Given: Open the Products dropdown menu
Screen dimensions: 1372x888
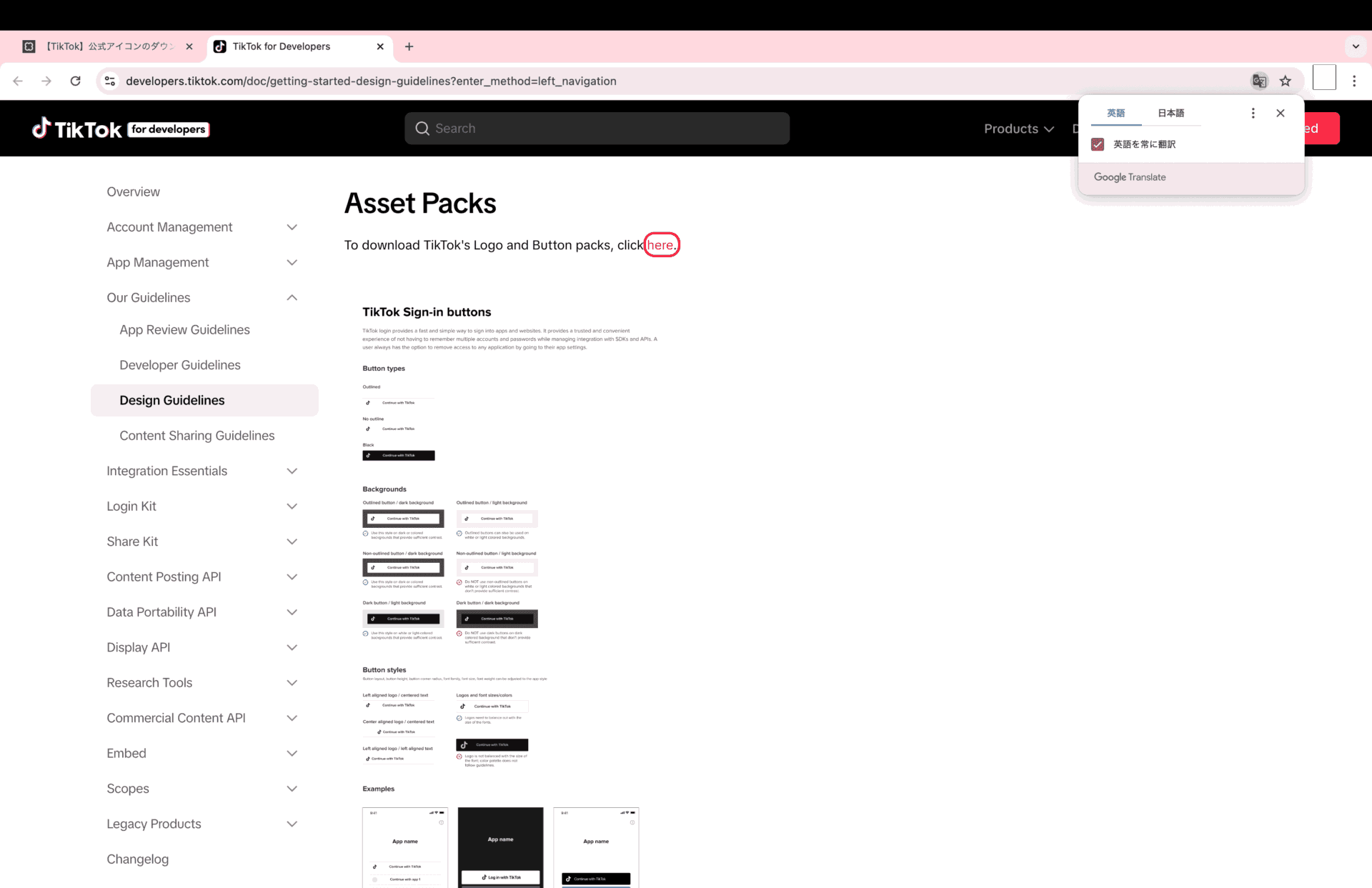Looking at the screenshot, I should tap(1018, 129).
